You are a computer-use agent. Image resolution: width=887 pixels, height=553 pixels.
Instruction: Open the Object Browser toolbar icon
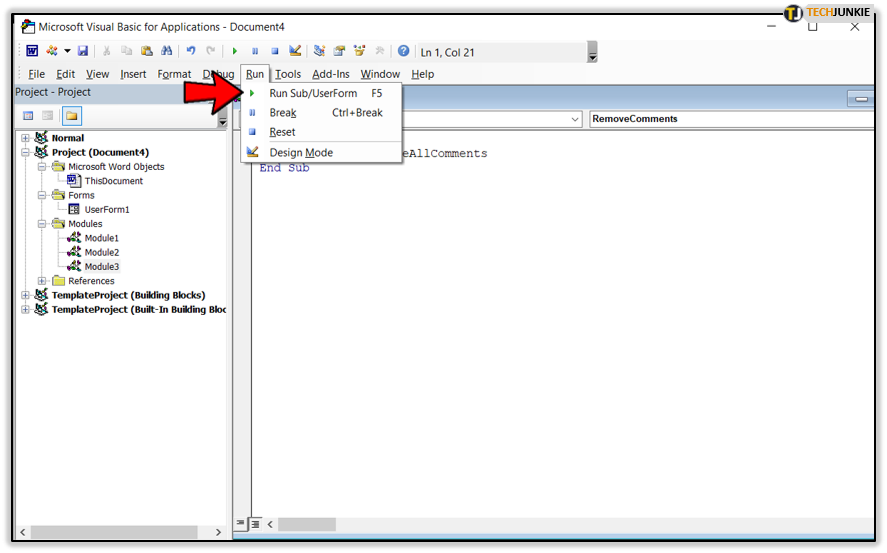tap(359, 51)
